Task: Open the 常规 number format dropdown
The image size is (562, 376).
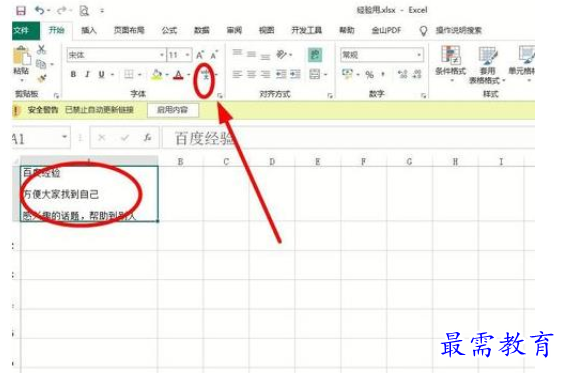Action: 419,55
